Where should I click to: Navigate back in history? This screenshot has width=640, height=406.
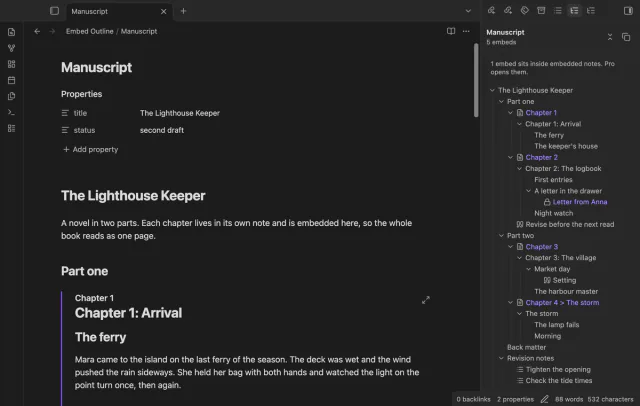37,31
